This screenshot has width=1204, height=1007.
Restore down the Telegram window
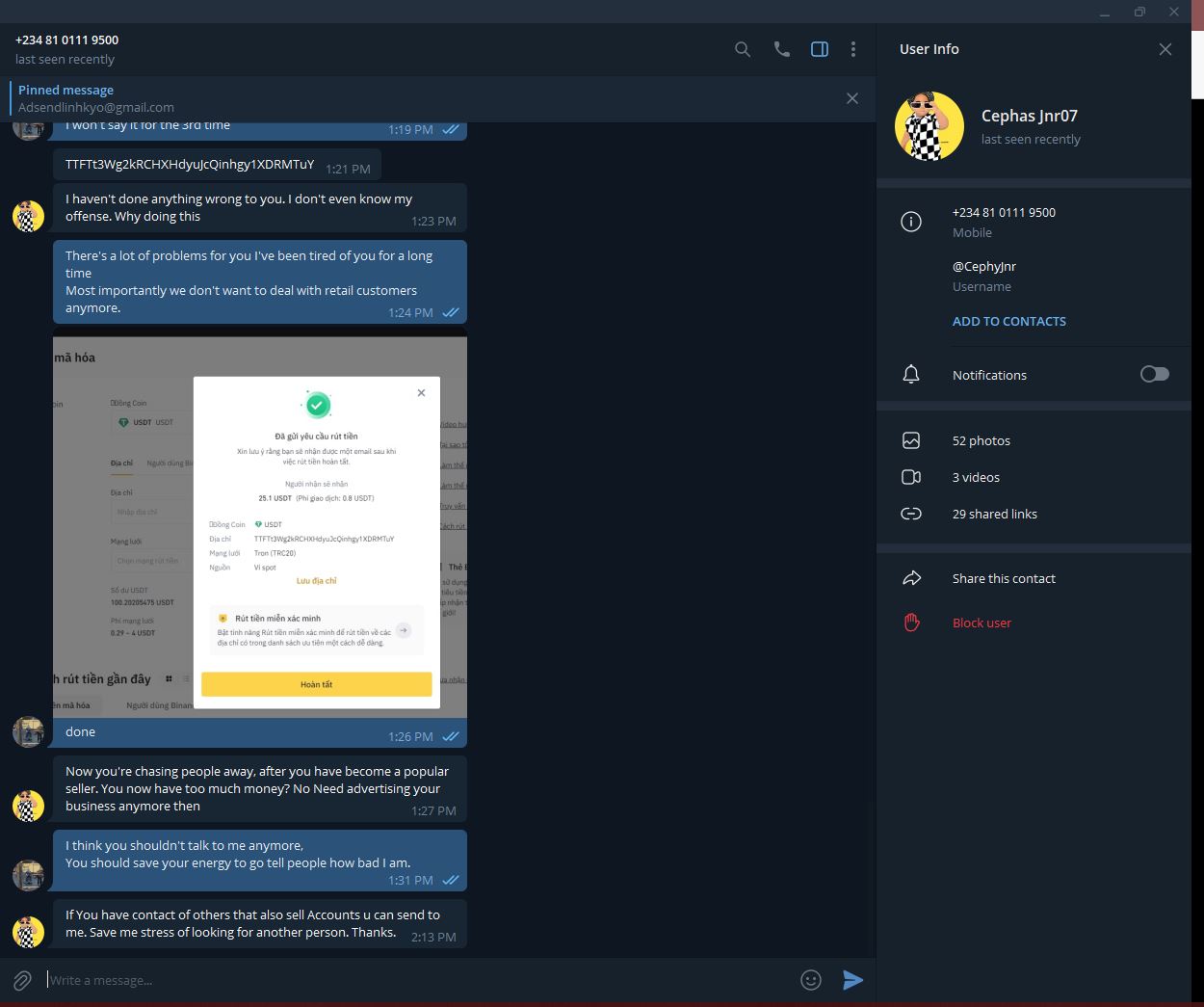point(1139,12)
